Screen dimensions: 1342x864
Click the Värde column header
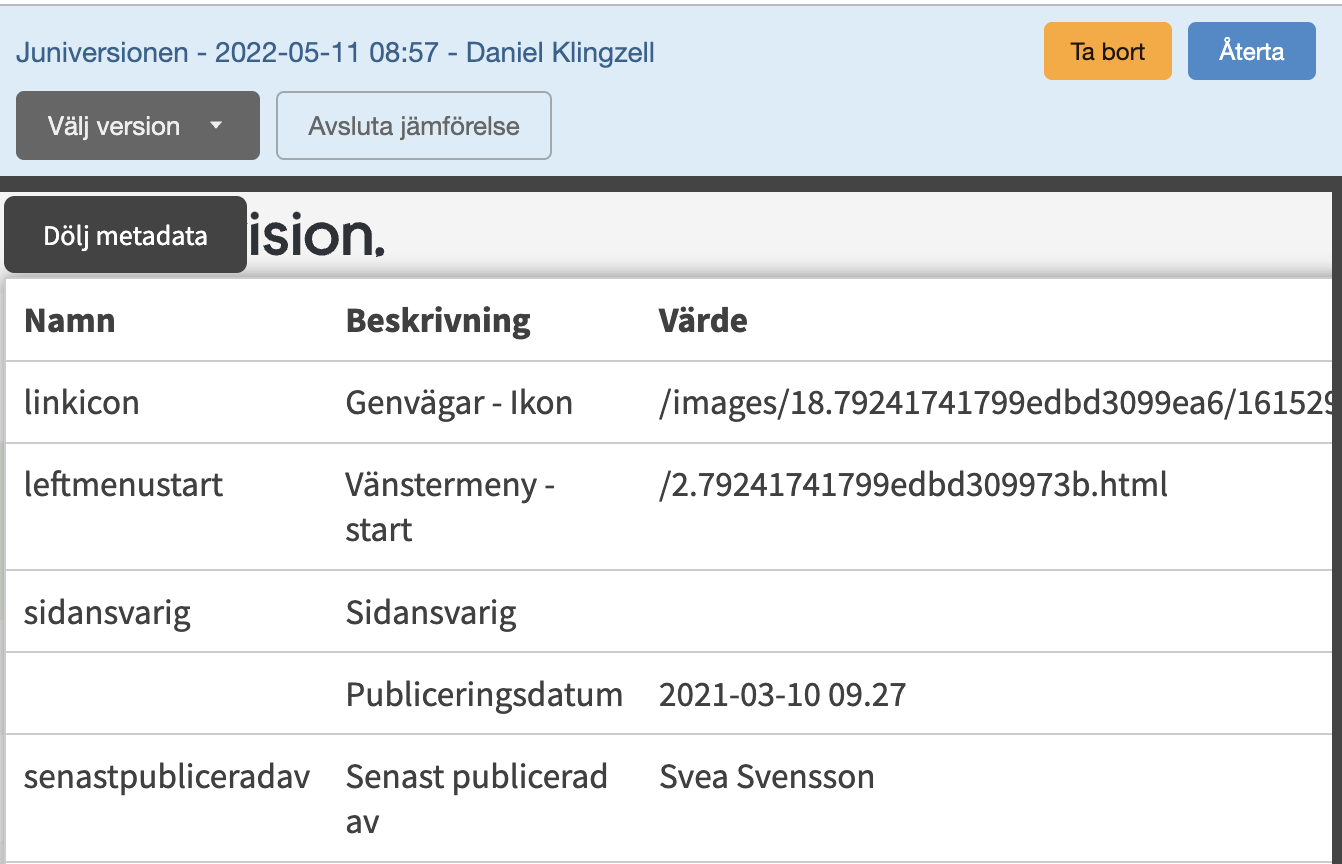[x=703, y=321]
